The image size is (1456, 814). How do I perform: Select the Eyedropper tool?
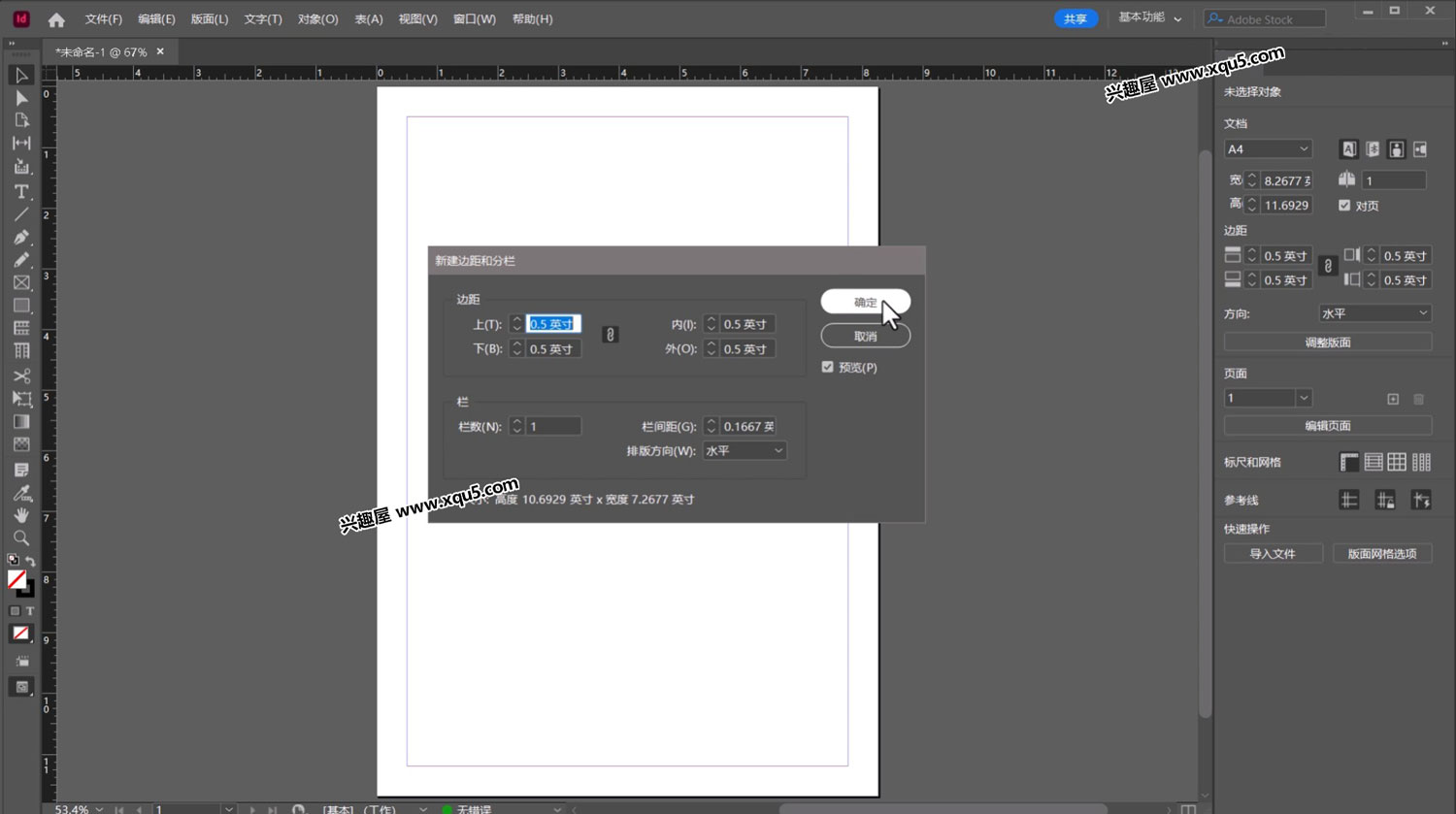click(x=21, y=493)
